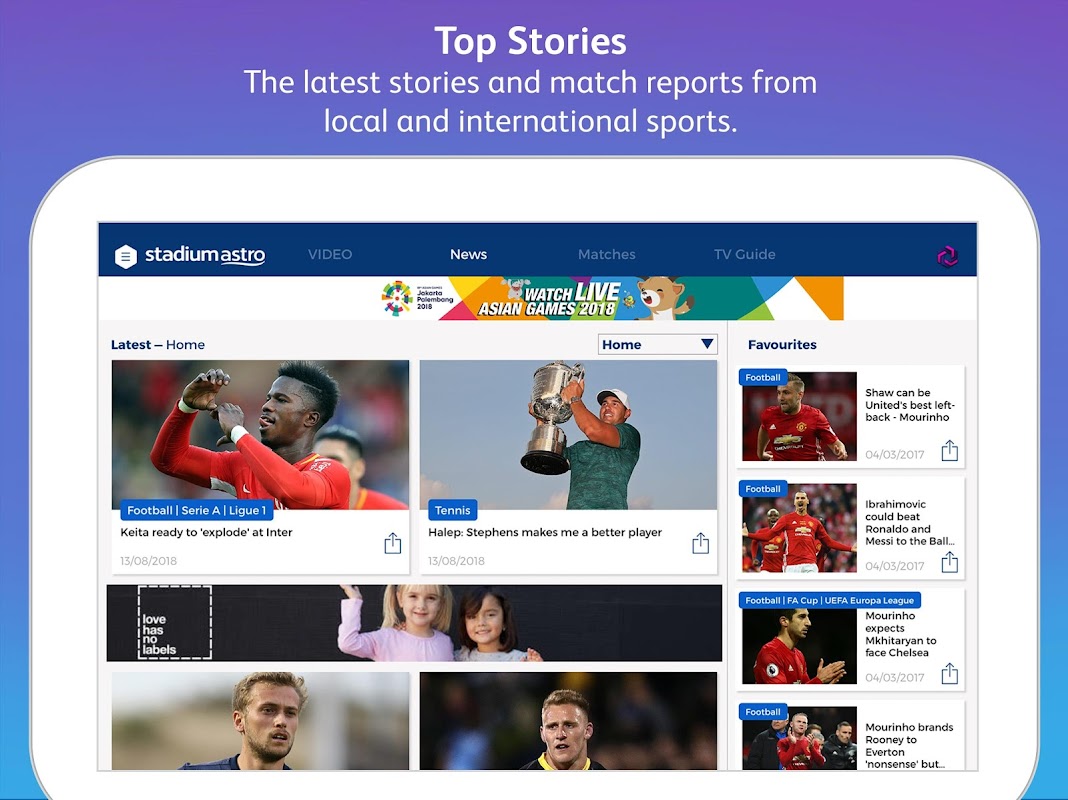Click the stadium astro logo

click(204, 255)
